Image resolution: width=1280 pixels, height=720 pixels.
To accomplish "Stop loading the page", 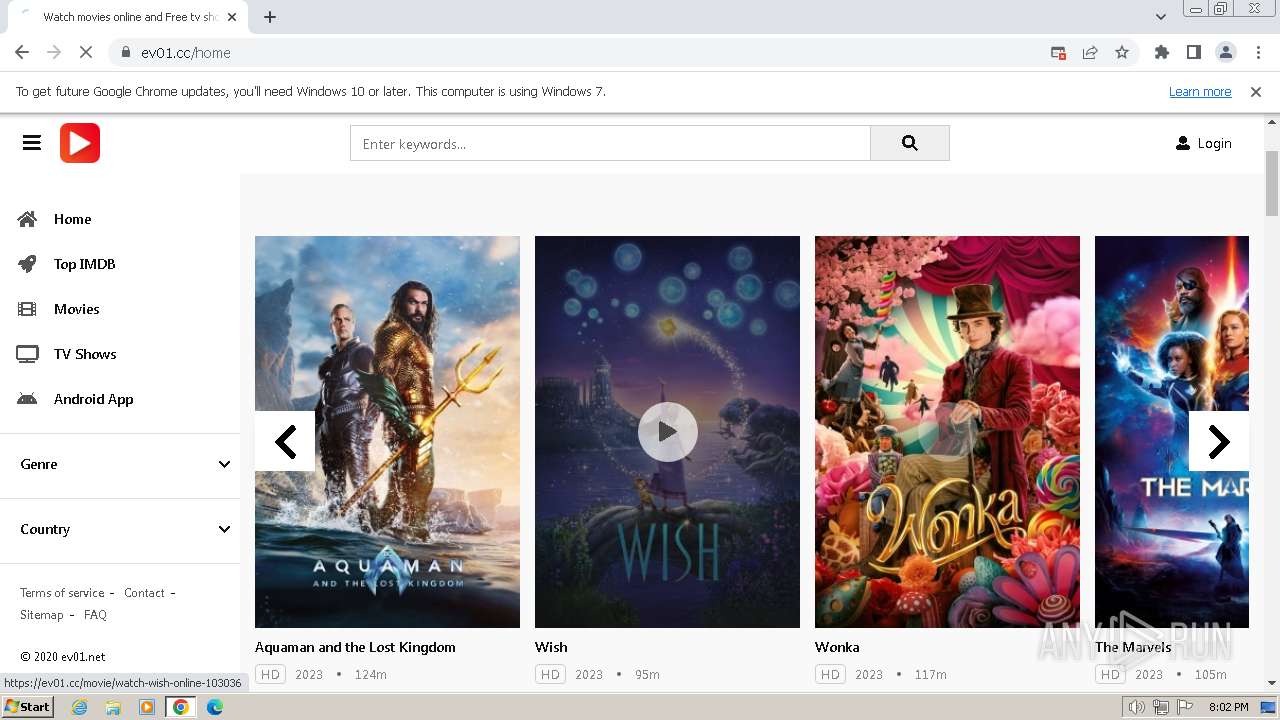I will point(85,53).
